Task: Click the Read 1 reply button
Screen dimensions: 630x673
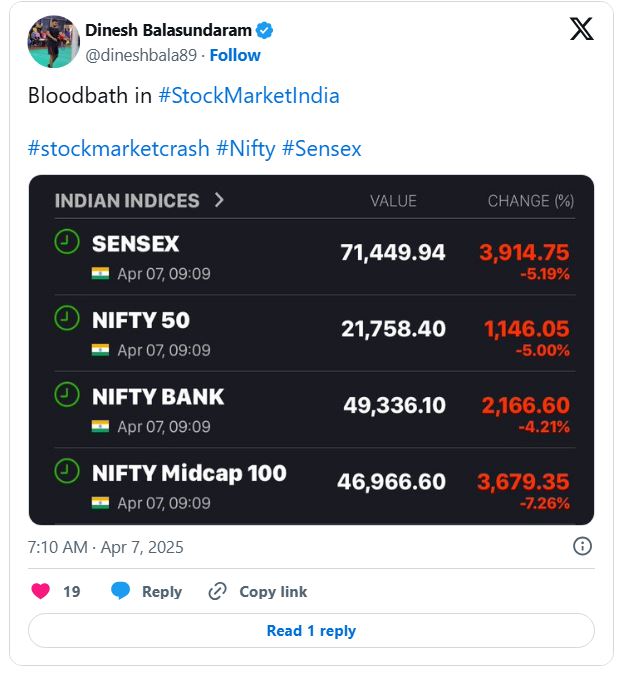Action: click(311, 631)
